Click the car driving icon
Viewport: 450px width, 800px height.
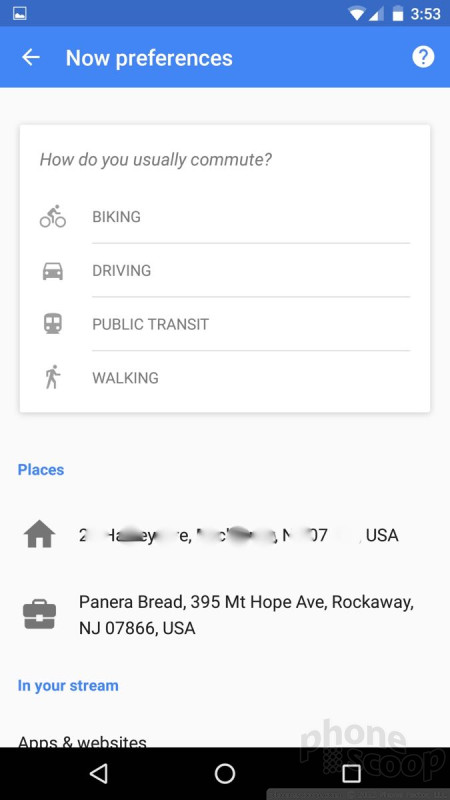tap(53, 270)
